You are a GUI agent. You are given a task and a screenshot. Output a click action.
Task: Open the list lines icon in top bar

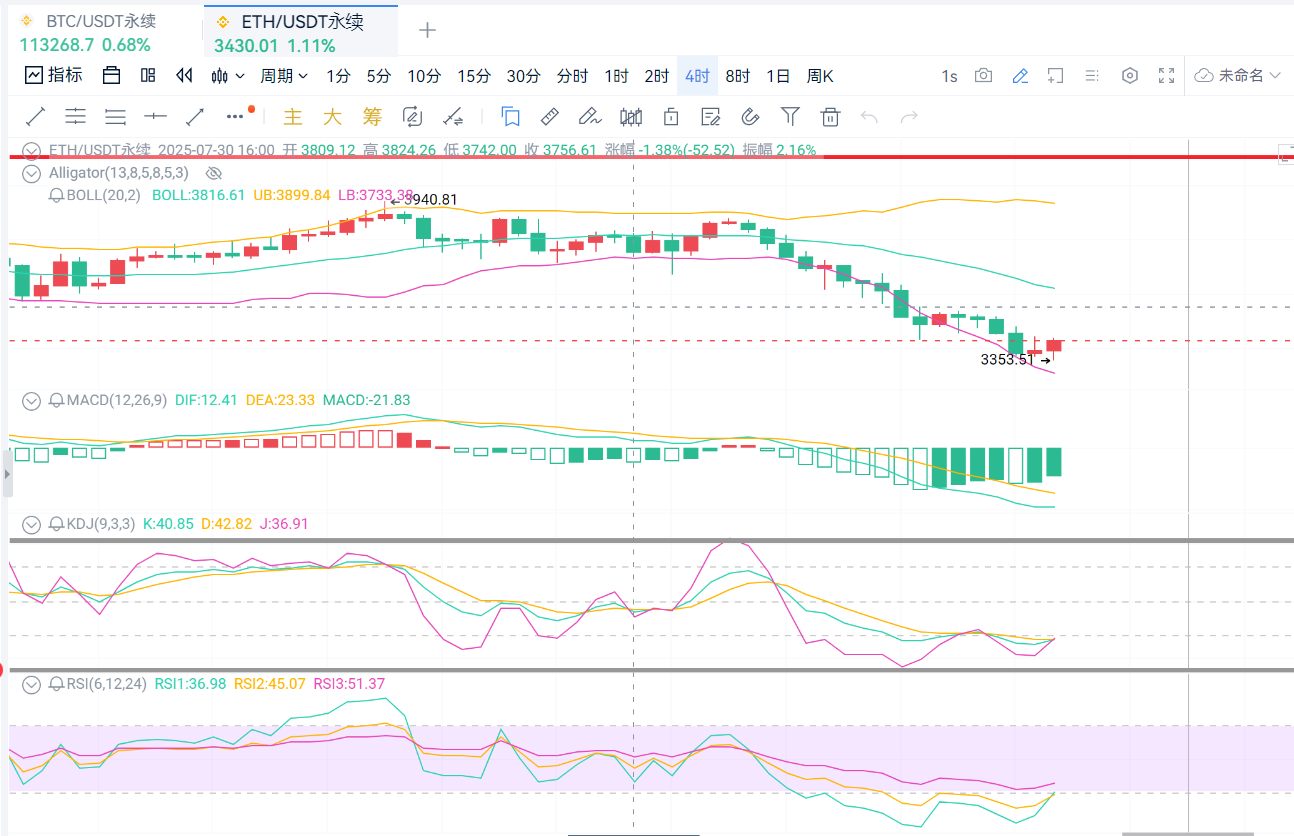pos(1091,75)
